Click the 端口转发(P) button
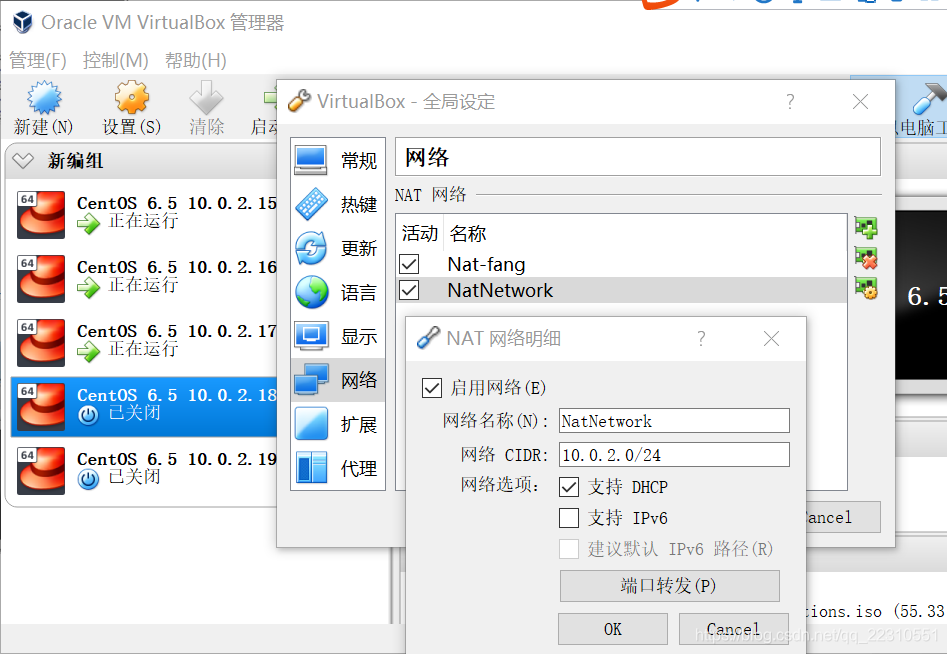 click(670, 586)
